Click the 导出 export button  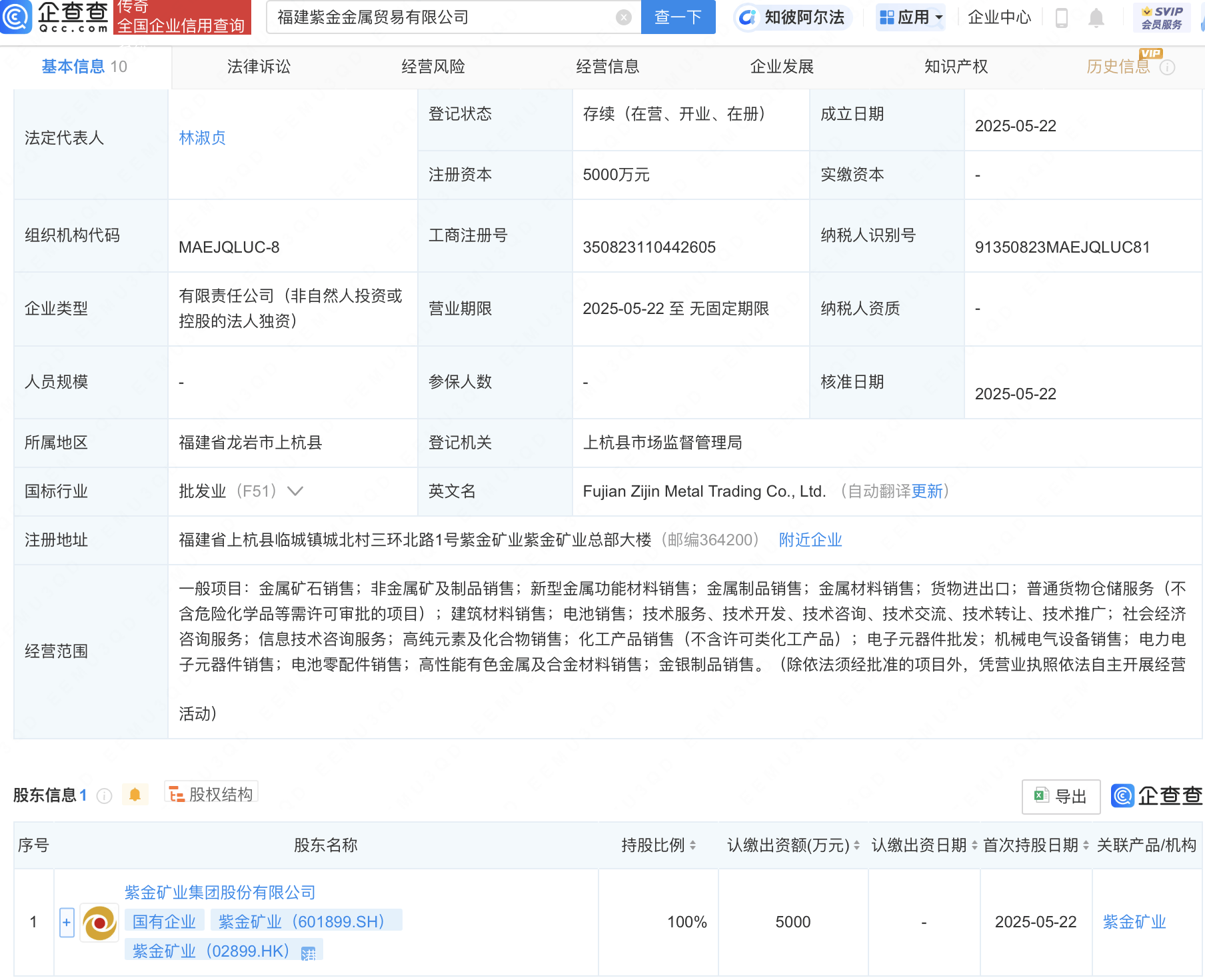point(1061,797)
